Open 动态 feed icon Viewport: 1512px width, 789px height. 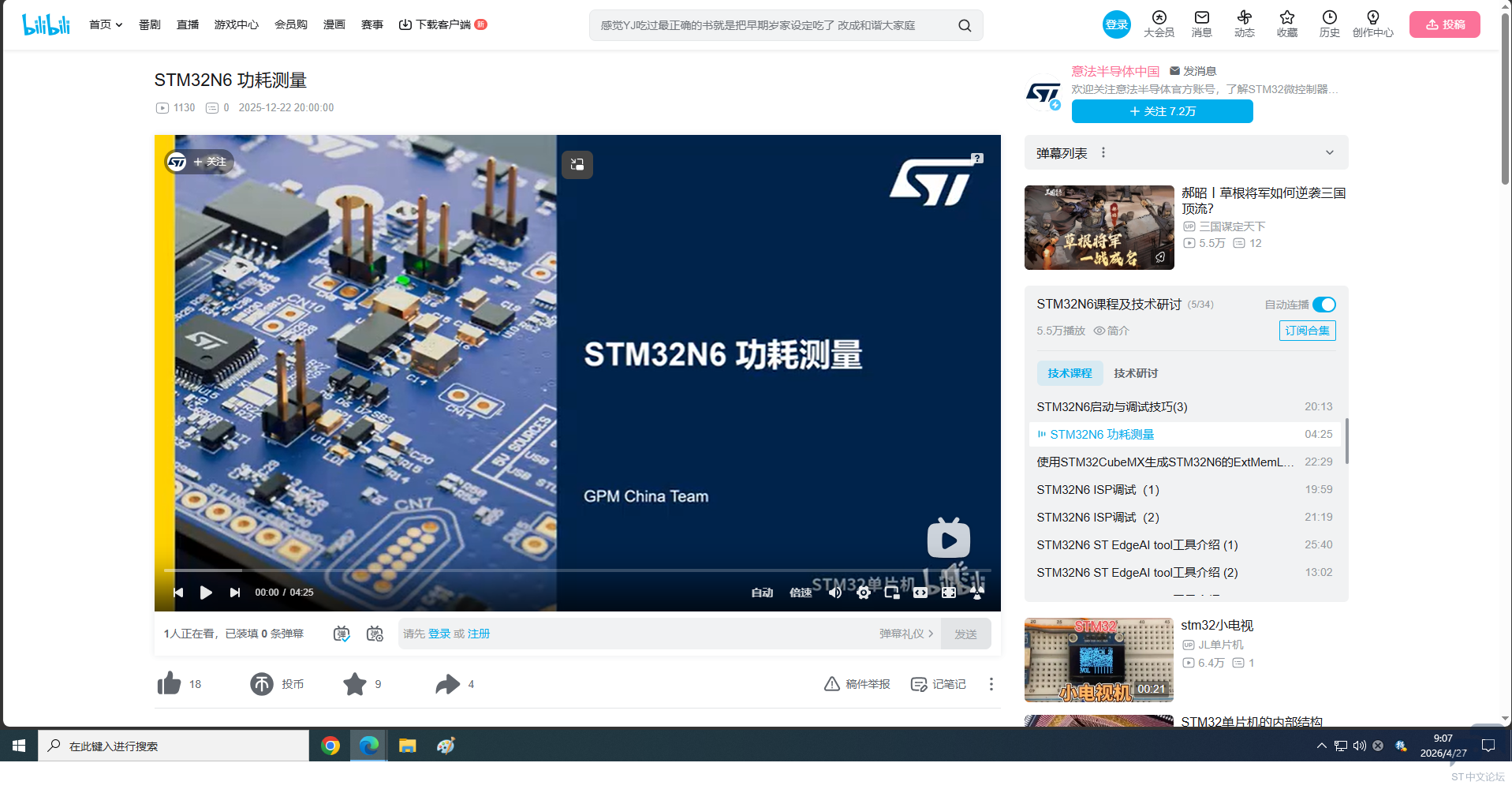pos(1245,24)
